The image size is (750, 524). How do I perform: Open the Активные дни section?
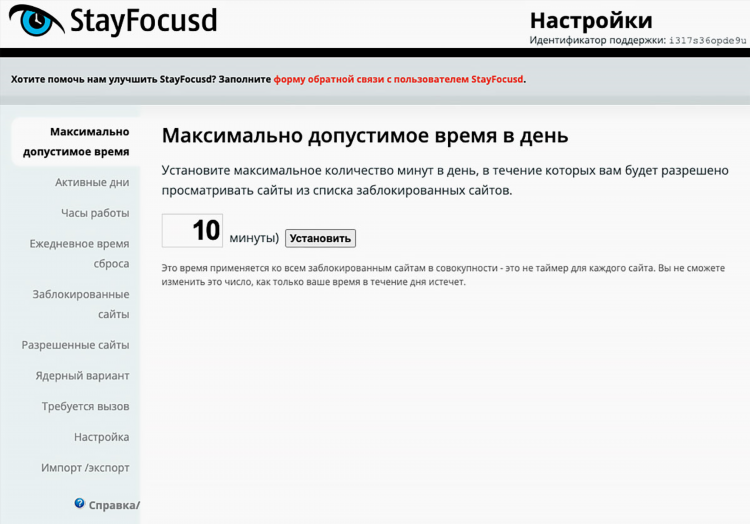[x=92, y=182]
